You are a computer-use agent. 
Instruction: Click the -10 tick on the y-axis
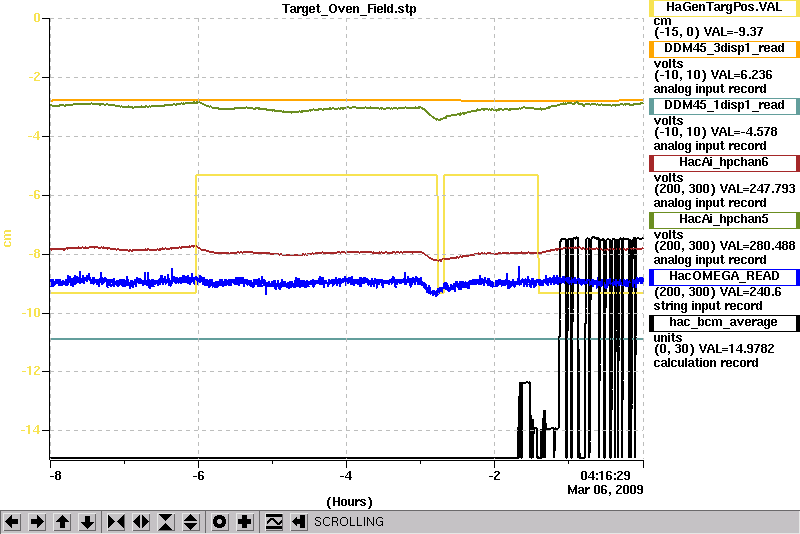click(30, 313)
